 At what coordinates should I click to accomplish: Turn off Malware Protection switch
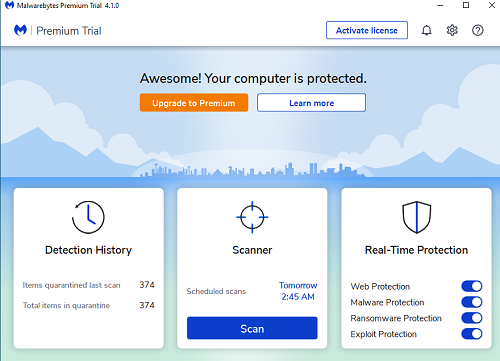pos(472,302)
